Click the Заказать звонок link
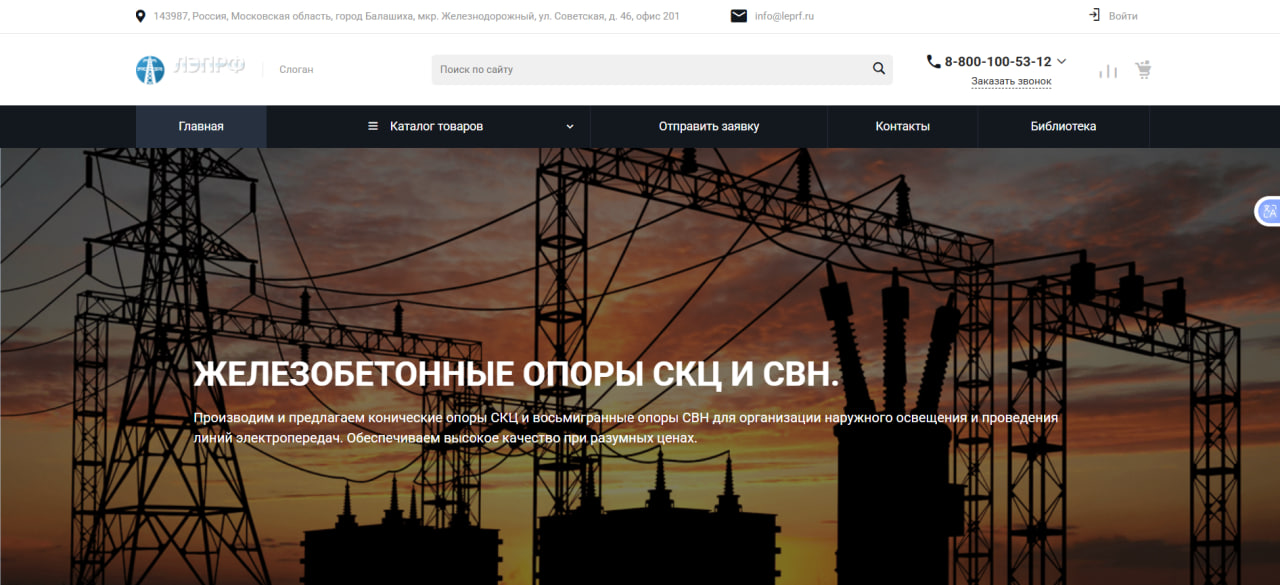The image size is (1280, 585). click(1011, 82)
